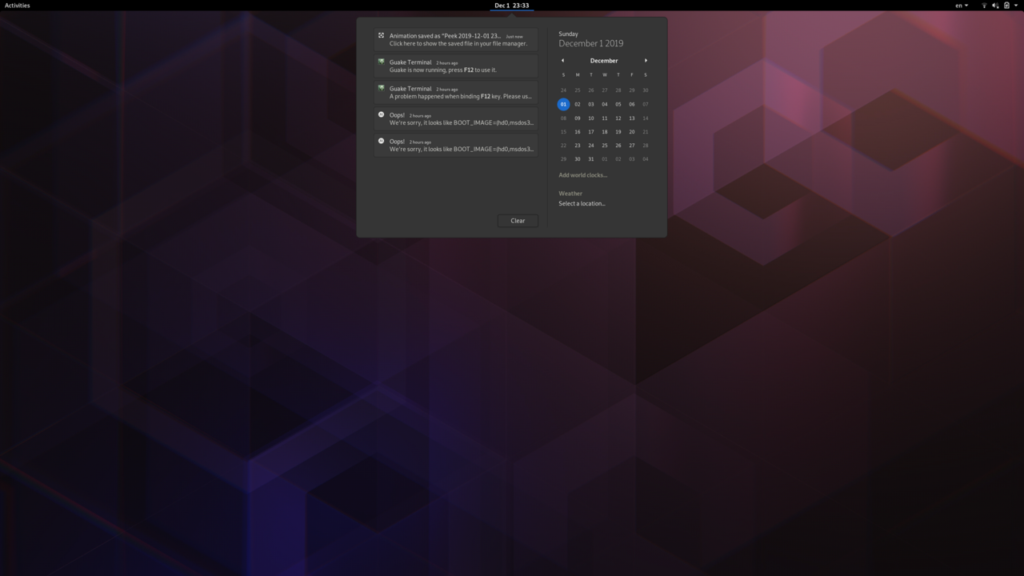The image size is (1024, 576).
Task: Select day 12 in the calendar
Action: click(x=618, y=118)
